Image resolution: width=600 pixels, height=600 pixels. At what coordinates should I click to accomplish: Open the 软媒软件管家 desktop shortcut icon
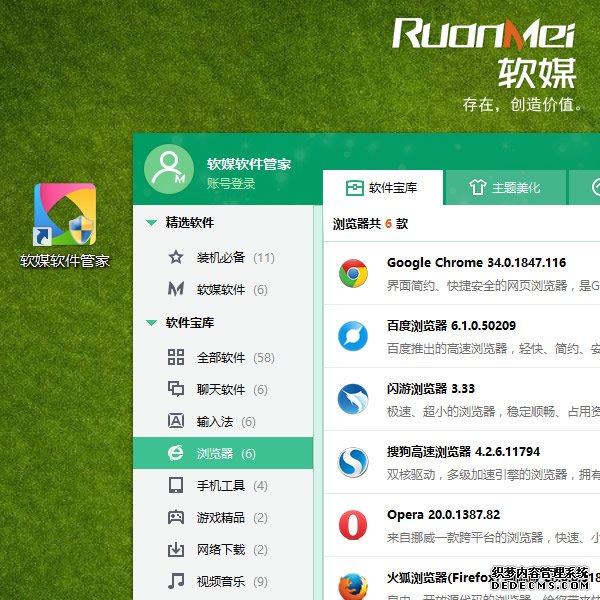pos(65,214)
